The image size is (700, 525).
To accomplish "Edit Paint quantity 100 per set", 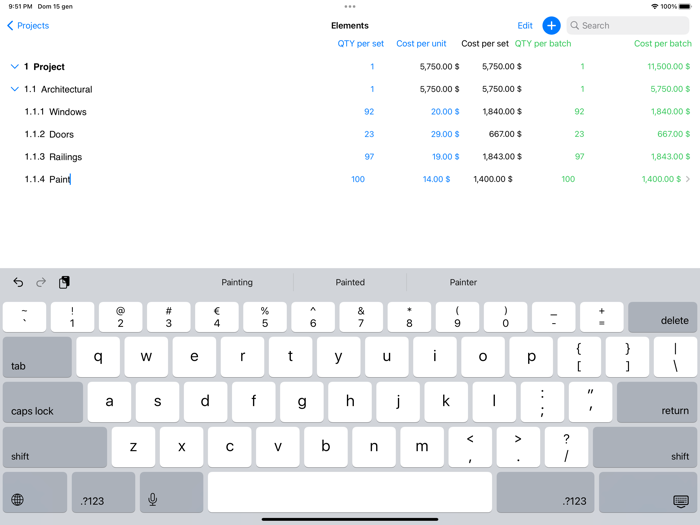I will (358, 179).
